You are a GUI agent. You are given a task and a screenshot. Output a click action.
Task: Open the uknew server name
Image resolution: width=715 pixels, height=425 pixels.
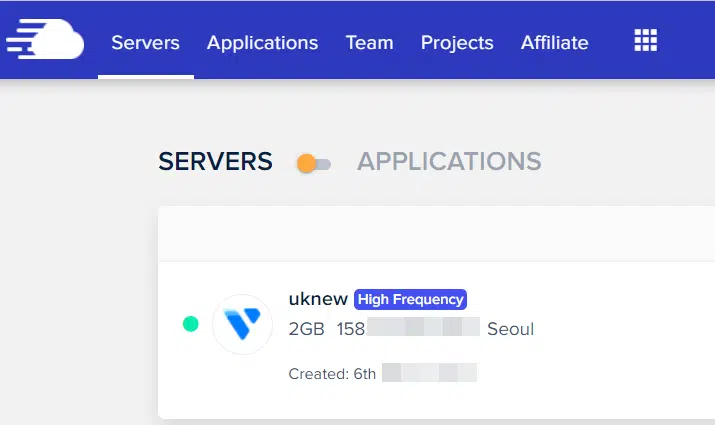[318, 299]
